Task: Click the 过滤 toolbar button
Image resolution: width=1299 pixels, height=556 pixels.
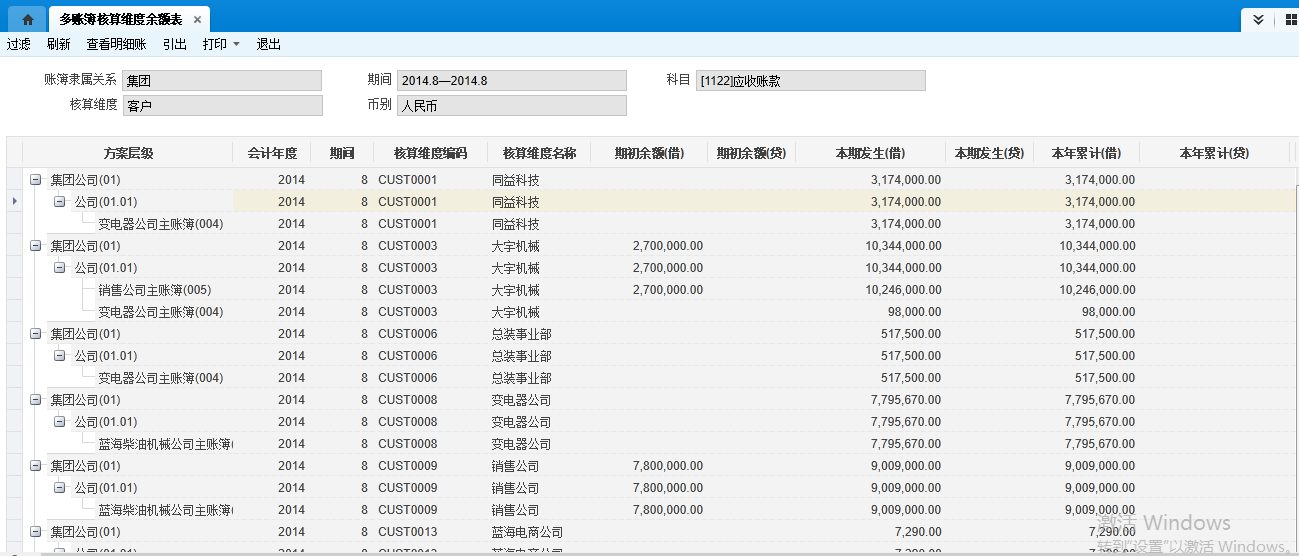Action: point(19,44)
